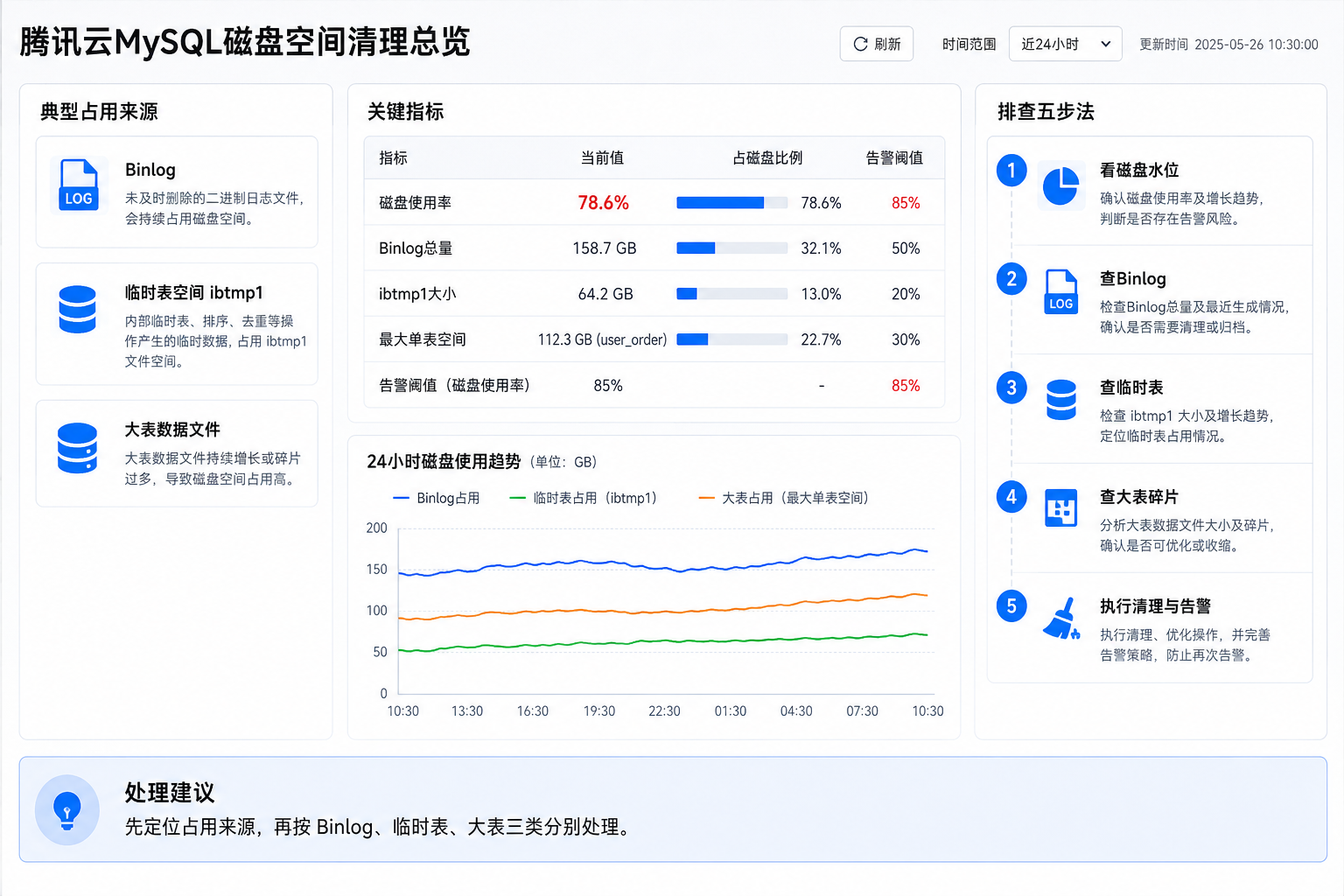1344x896 pixels.
Task: Click step number 4 circle
Action: pos(1011,497)
